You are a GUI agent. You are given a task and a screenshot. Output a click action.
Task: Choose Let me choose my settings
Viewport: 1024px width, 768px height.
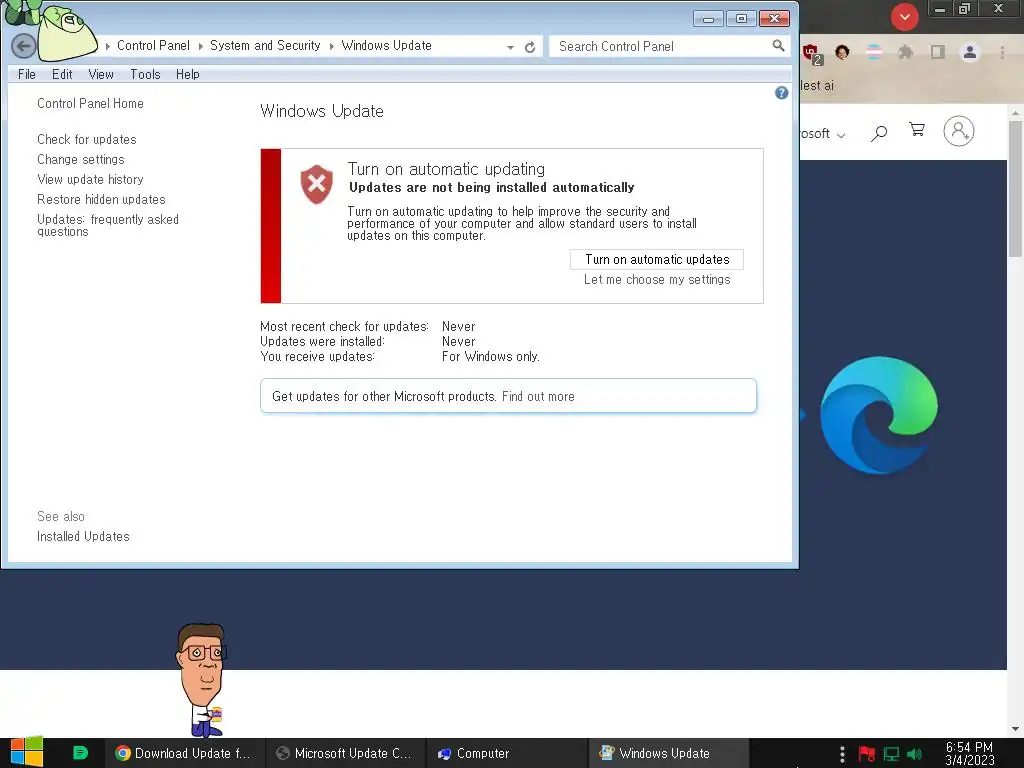tap(657, 280)
